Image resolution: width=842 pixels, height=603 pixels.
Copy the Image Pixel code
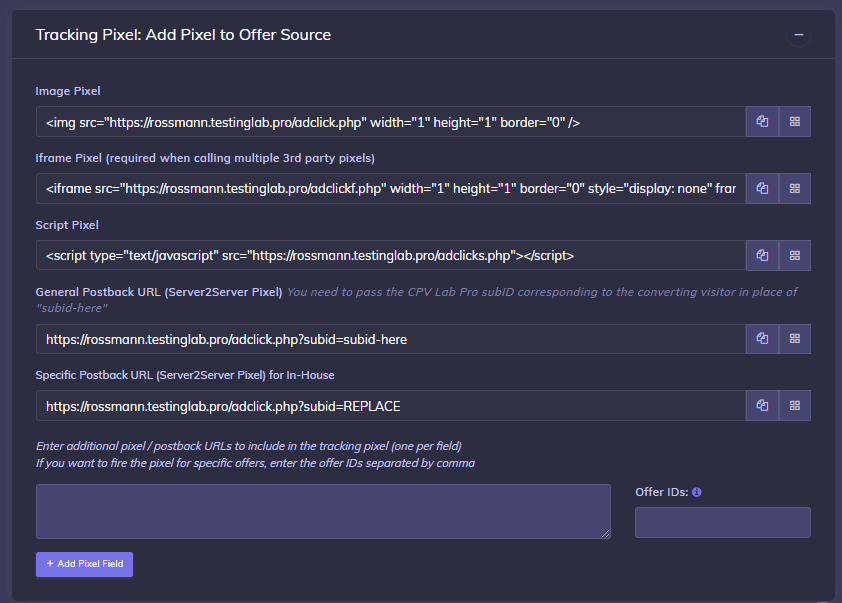762,121
